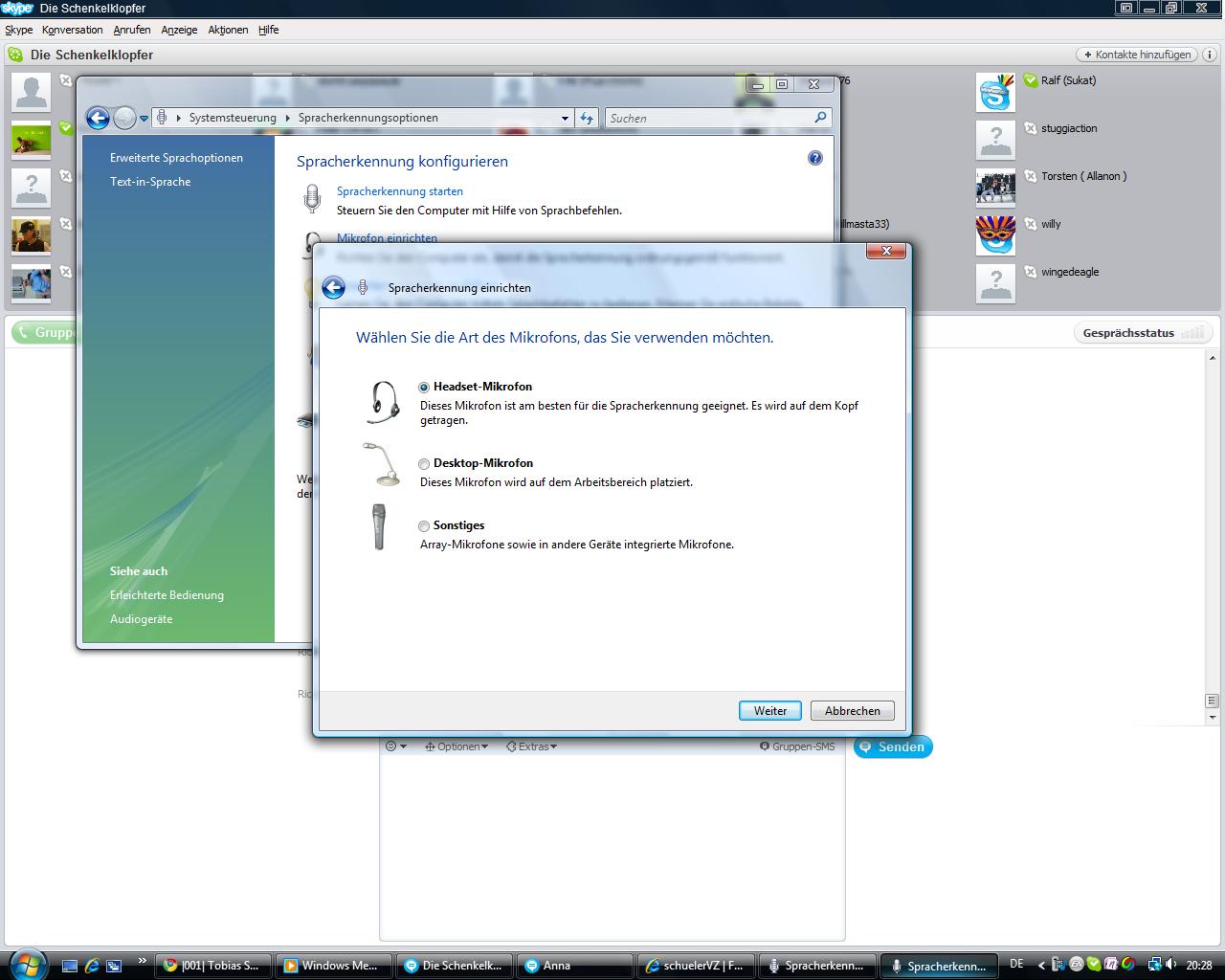Select contact willy
Viewport: 1225px width, 980px height.
1051,224
